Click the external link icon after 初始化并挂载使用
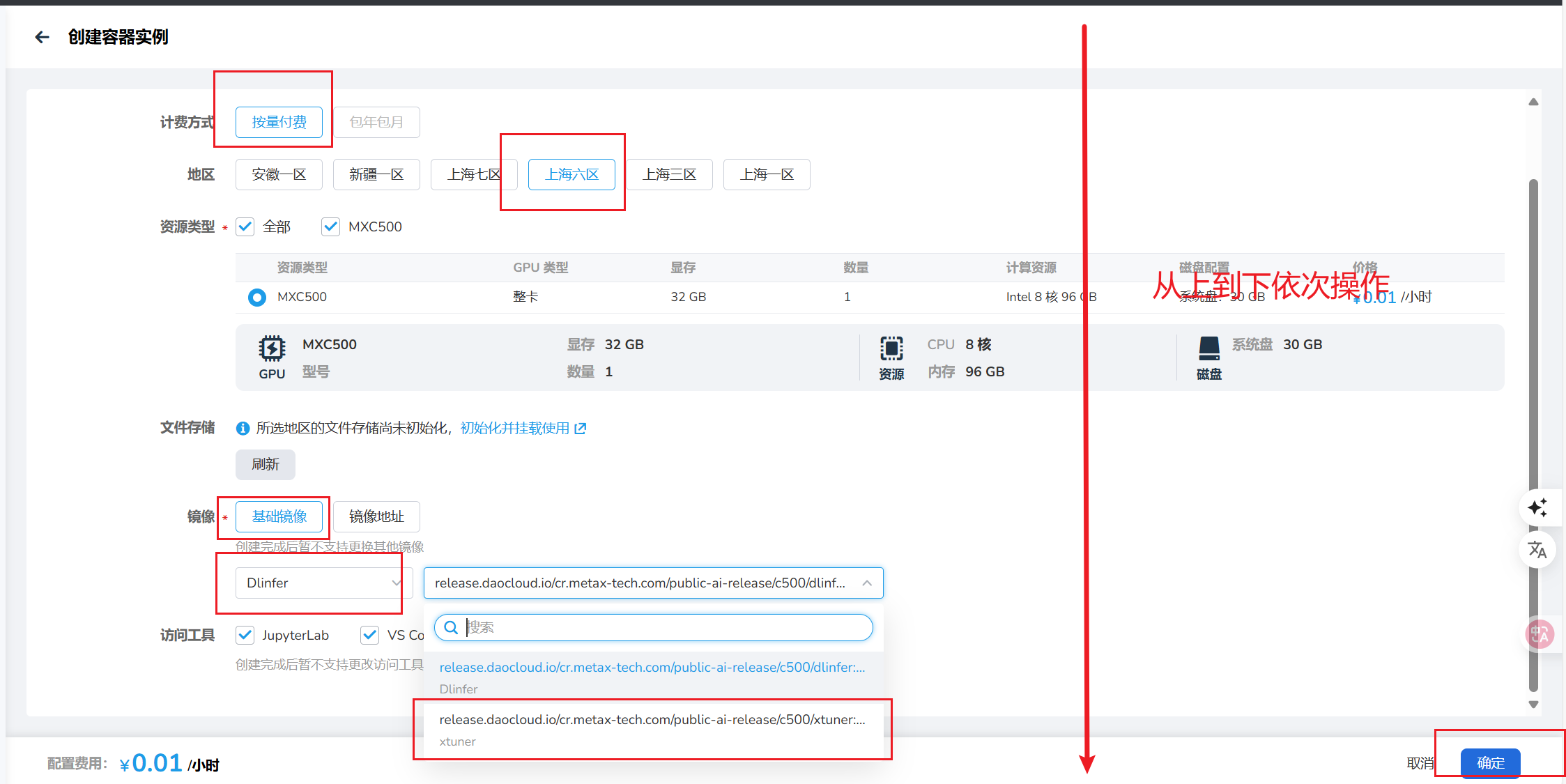1566x784 pixels. pyautogui.click(x=580, y=429)
